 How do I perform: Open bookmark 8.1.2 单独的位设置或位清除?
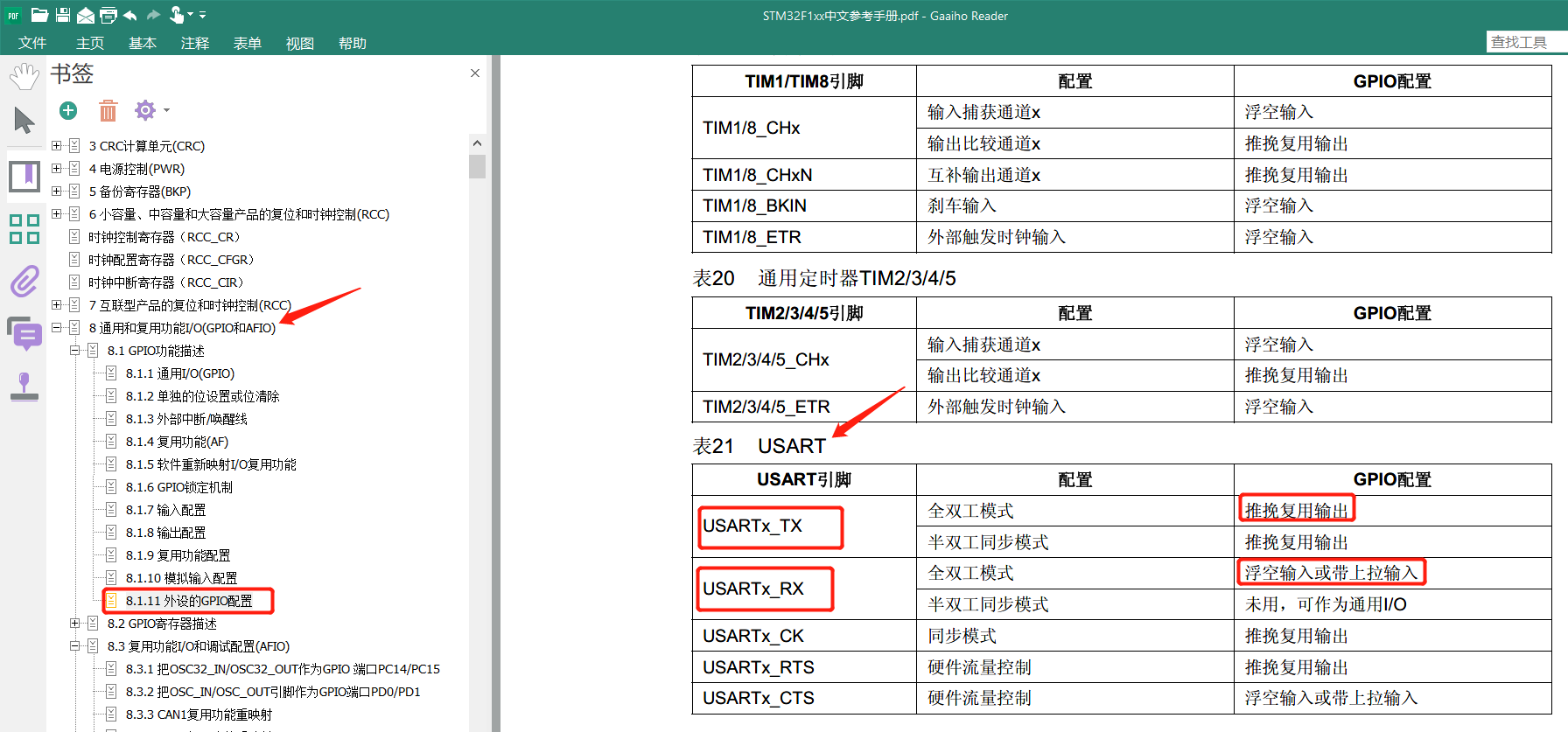click(202, 396)
